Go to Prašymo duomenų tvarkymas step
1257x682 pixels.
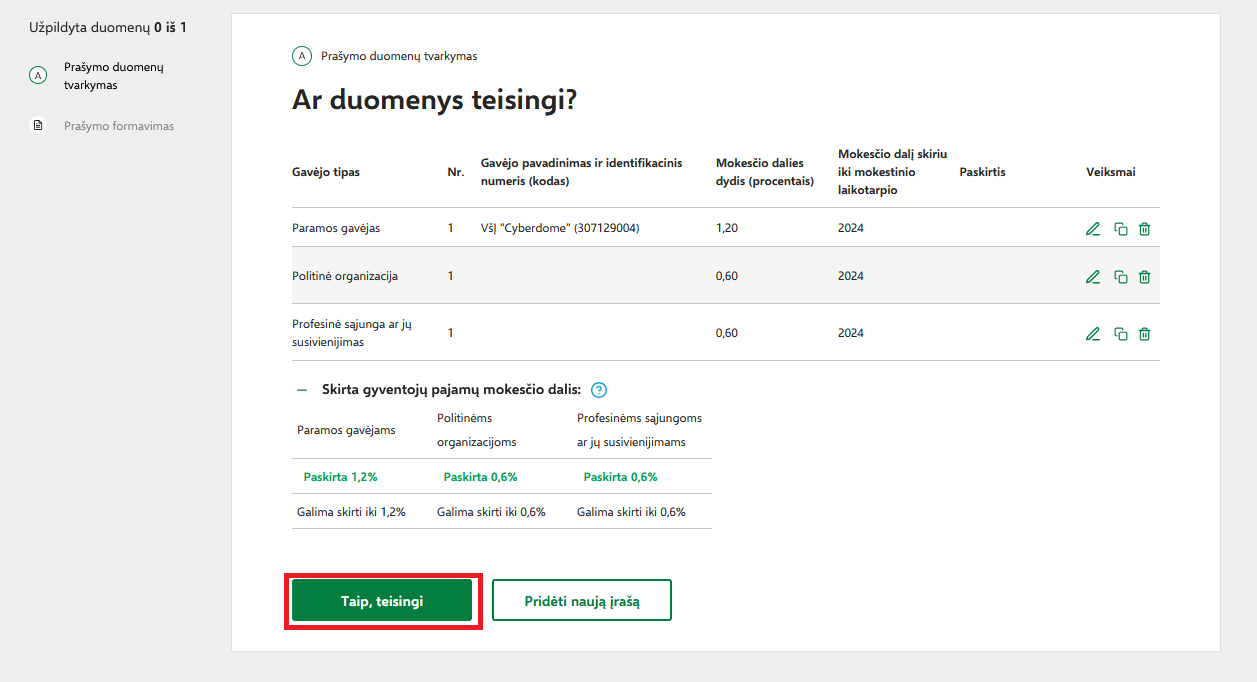[120, 76]
